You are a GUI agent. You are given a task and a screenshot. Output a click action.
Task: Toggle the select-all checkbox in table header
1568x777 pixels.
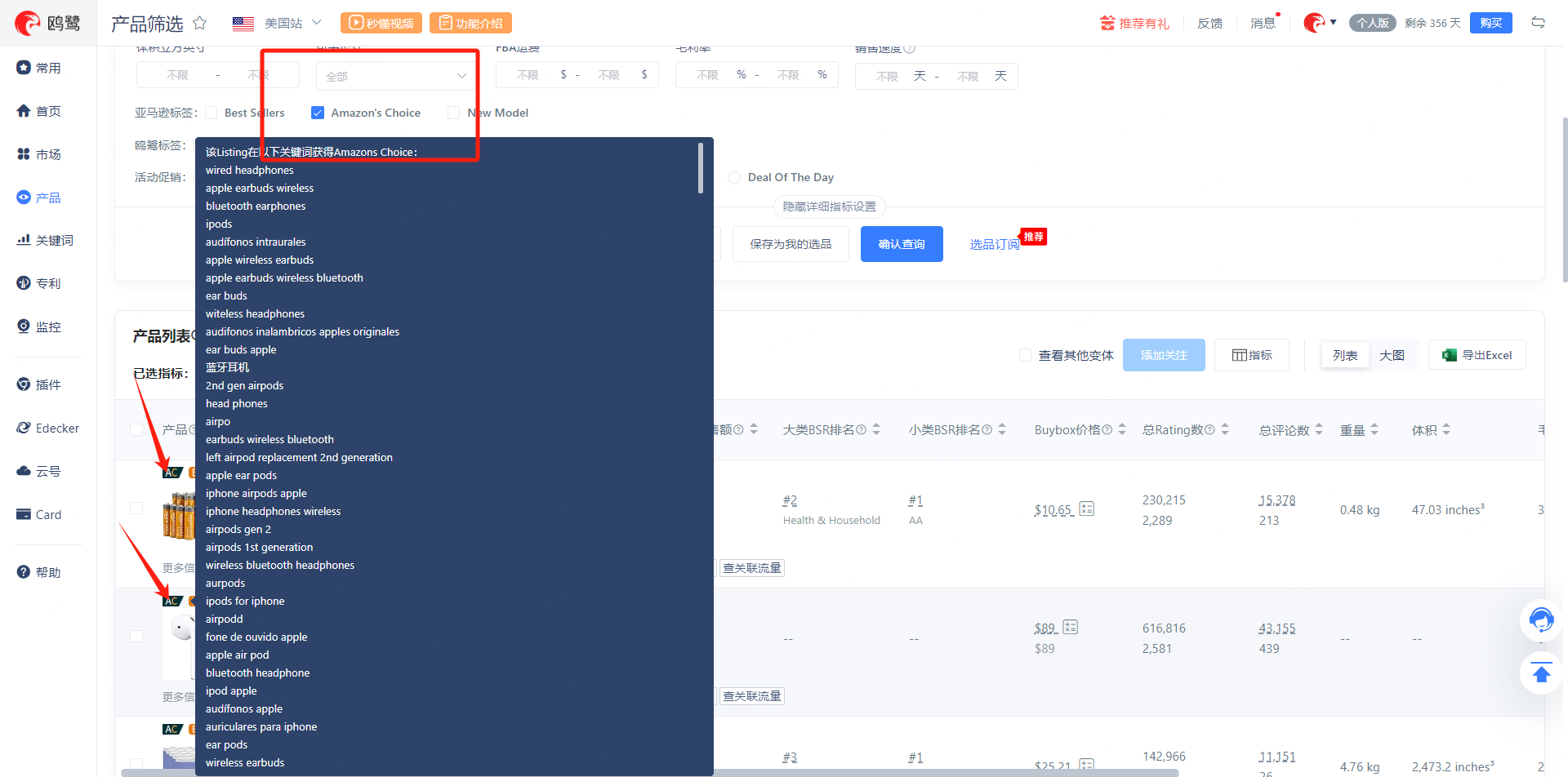click(136, 429)
